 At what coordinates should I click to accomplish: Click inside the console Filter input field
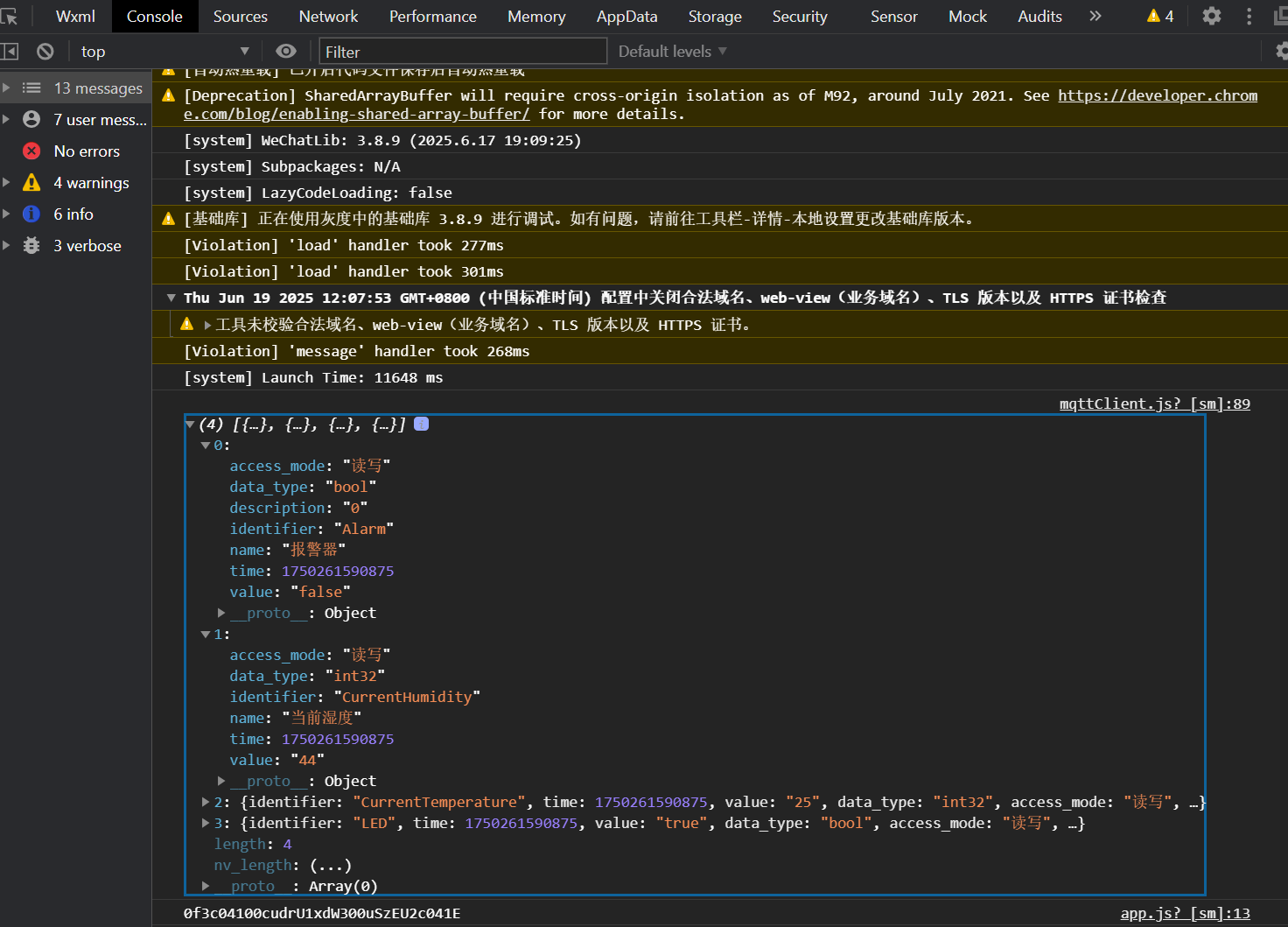pyautogui.click(x=463, y=51)
